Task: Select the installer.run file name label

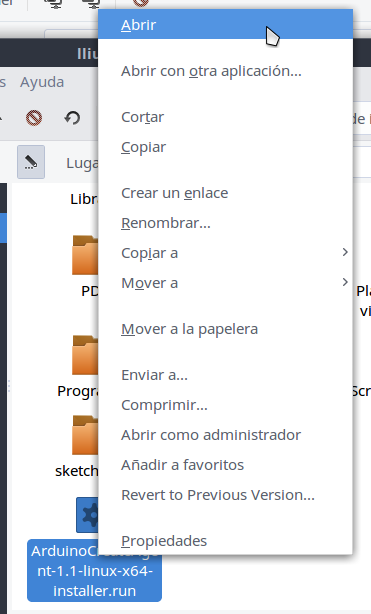Action: [x=94, y=571]
